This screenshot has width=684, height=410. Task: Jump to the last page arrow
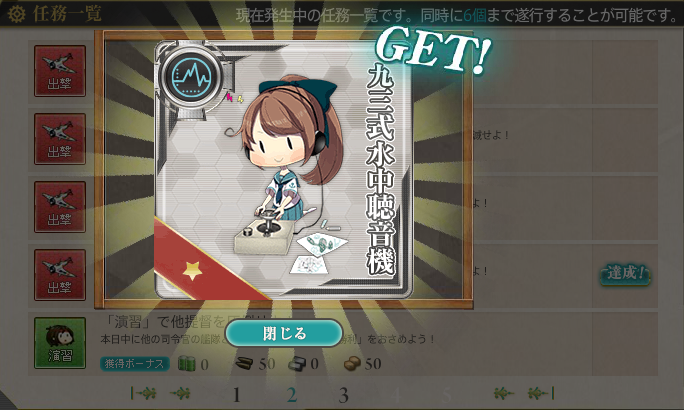pyautogui.click(x=541, y=393)
